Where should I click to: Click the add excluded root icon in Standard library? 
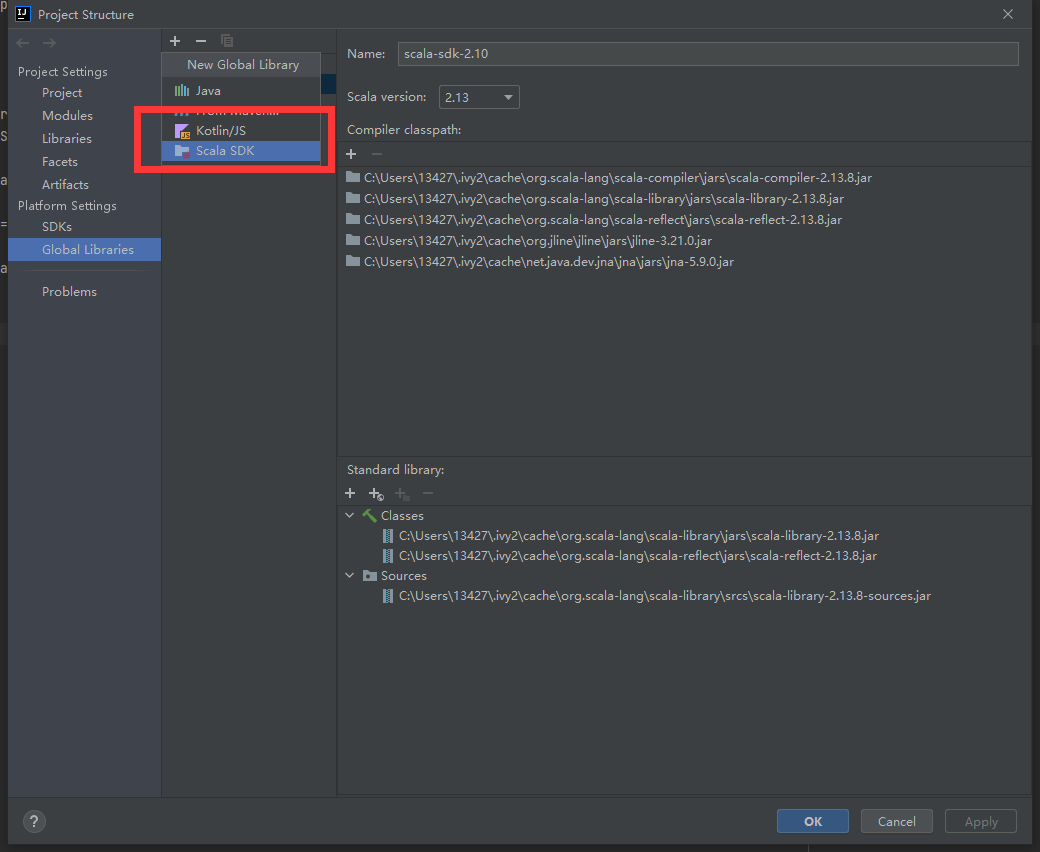click(x=402, y=494)
